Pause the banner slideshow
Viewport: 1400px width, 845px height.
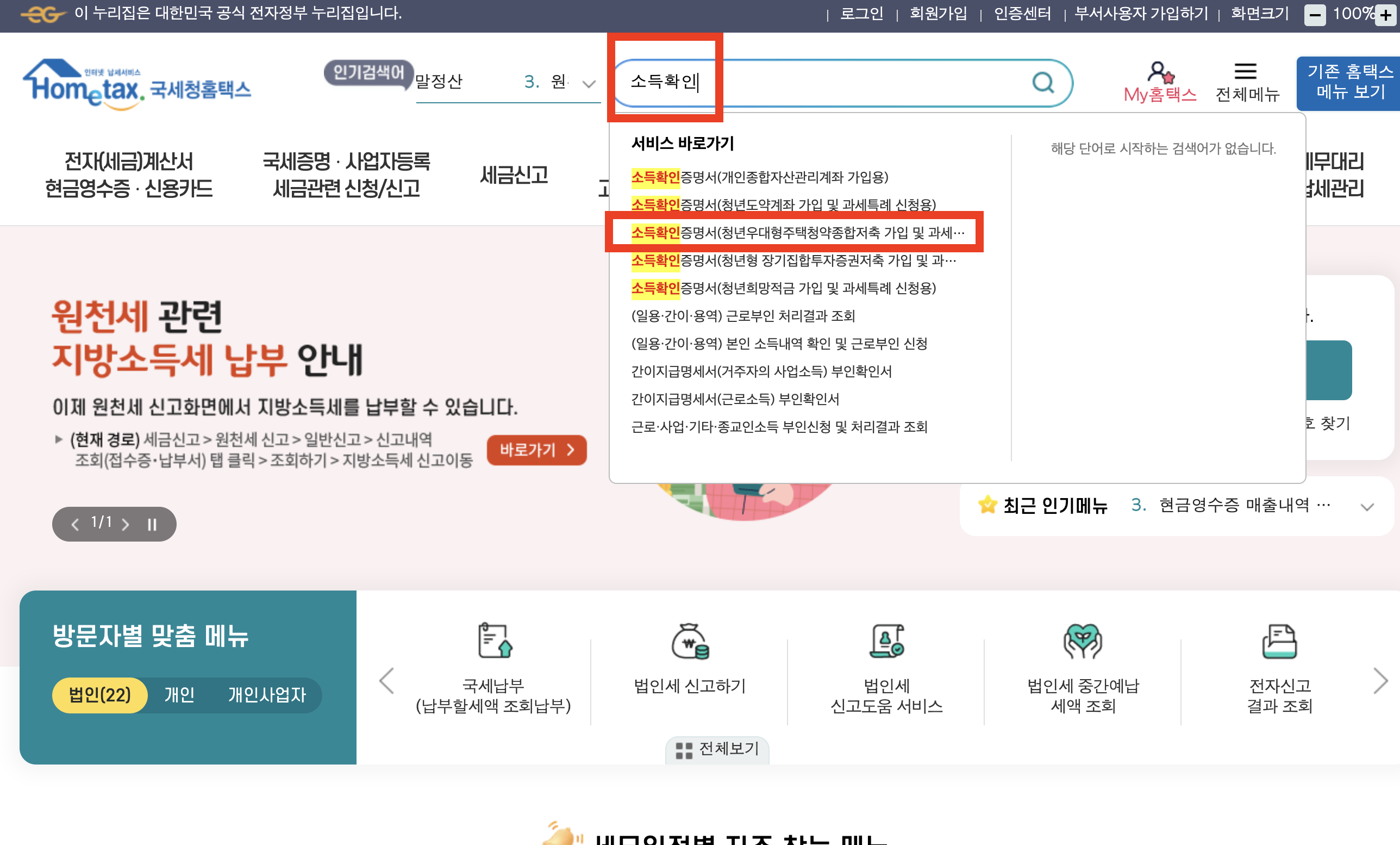(x=152, y=524)
